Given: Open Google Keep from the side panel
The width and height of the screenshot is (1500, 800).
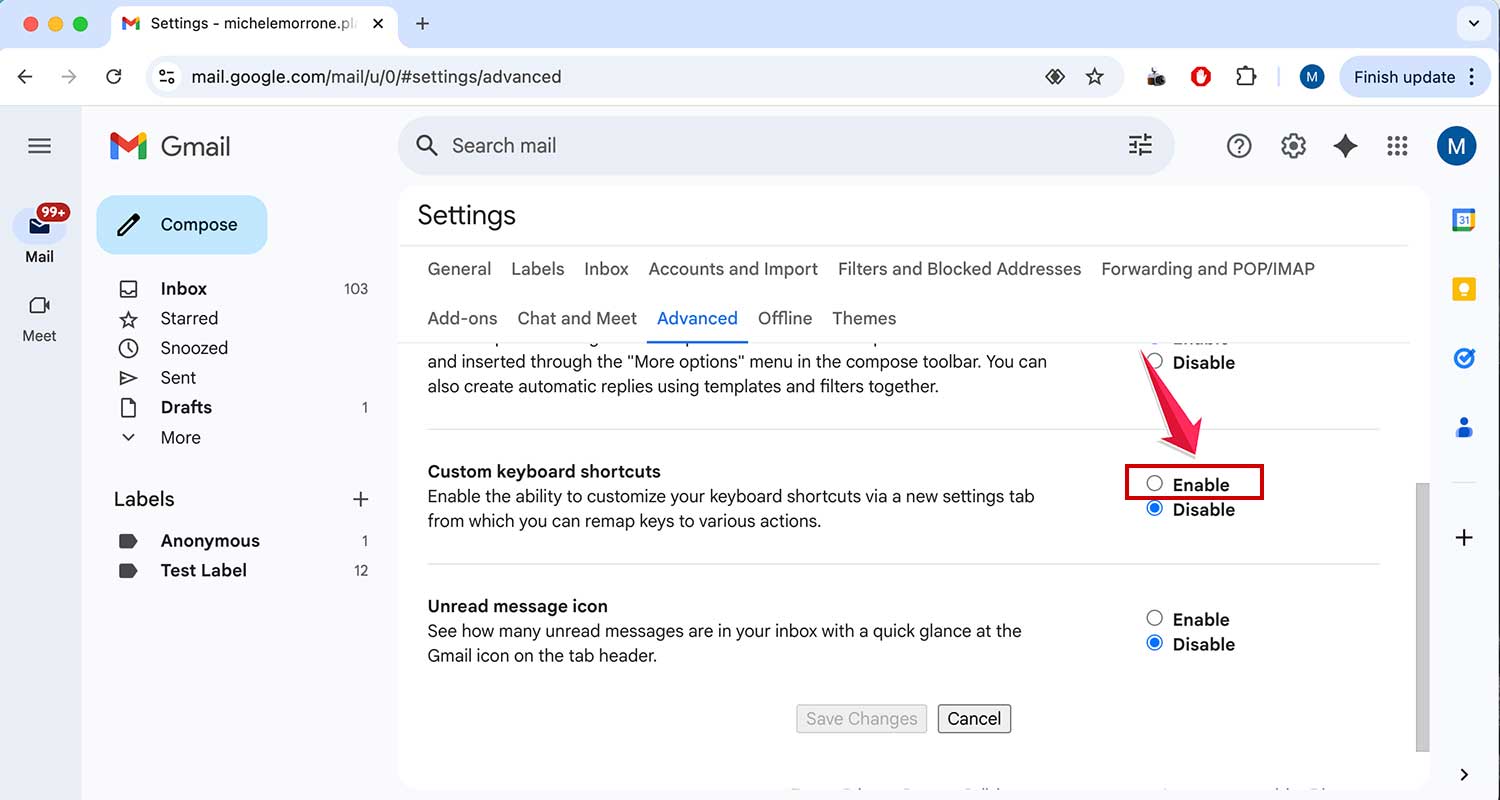Looking at the screenshot, I should [x=1463, y=288].
